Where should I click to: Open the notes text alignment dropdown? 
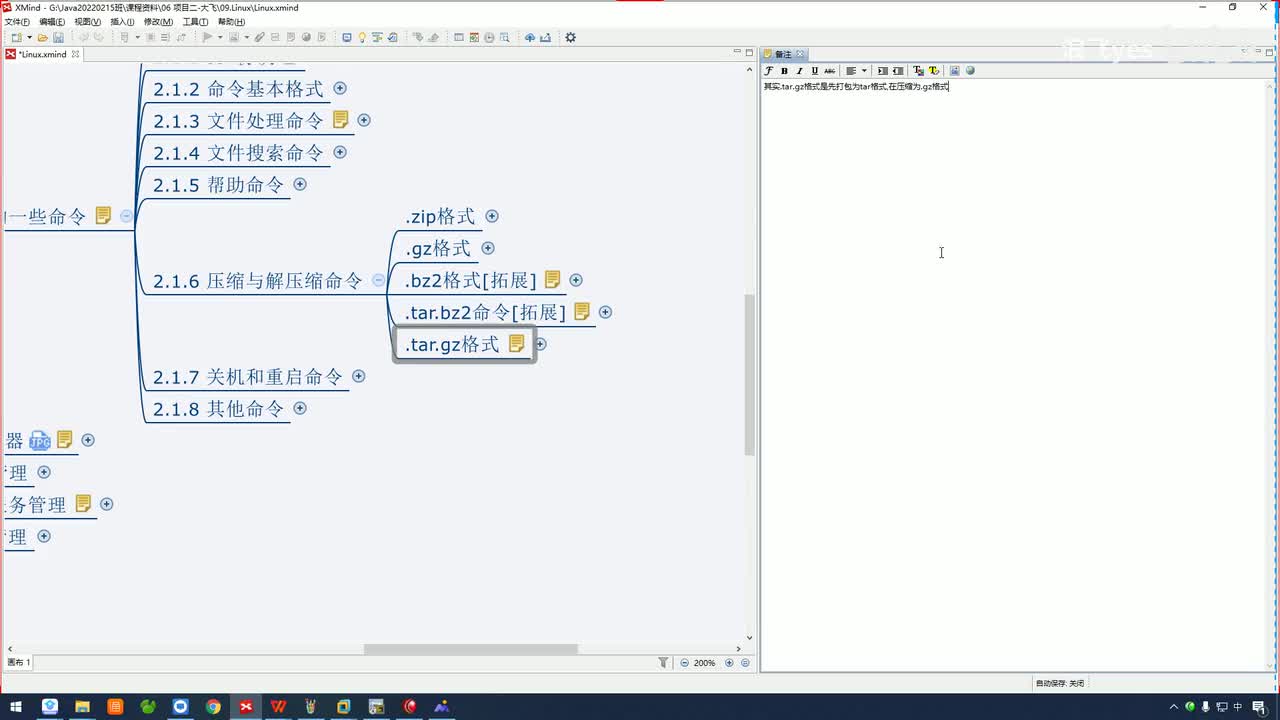[864, 71]
